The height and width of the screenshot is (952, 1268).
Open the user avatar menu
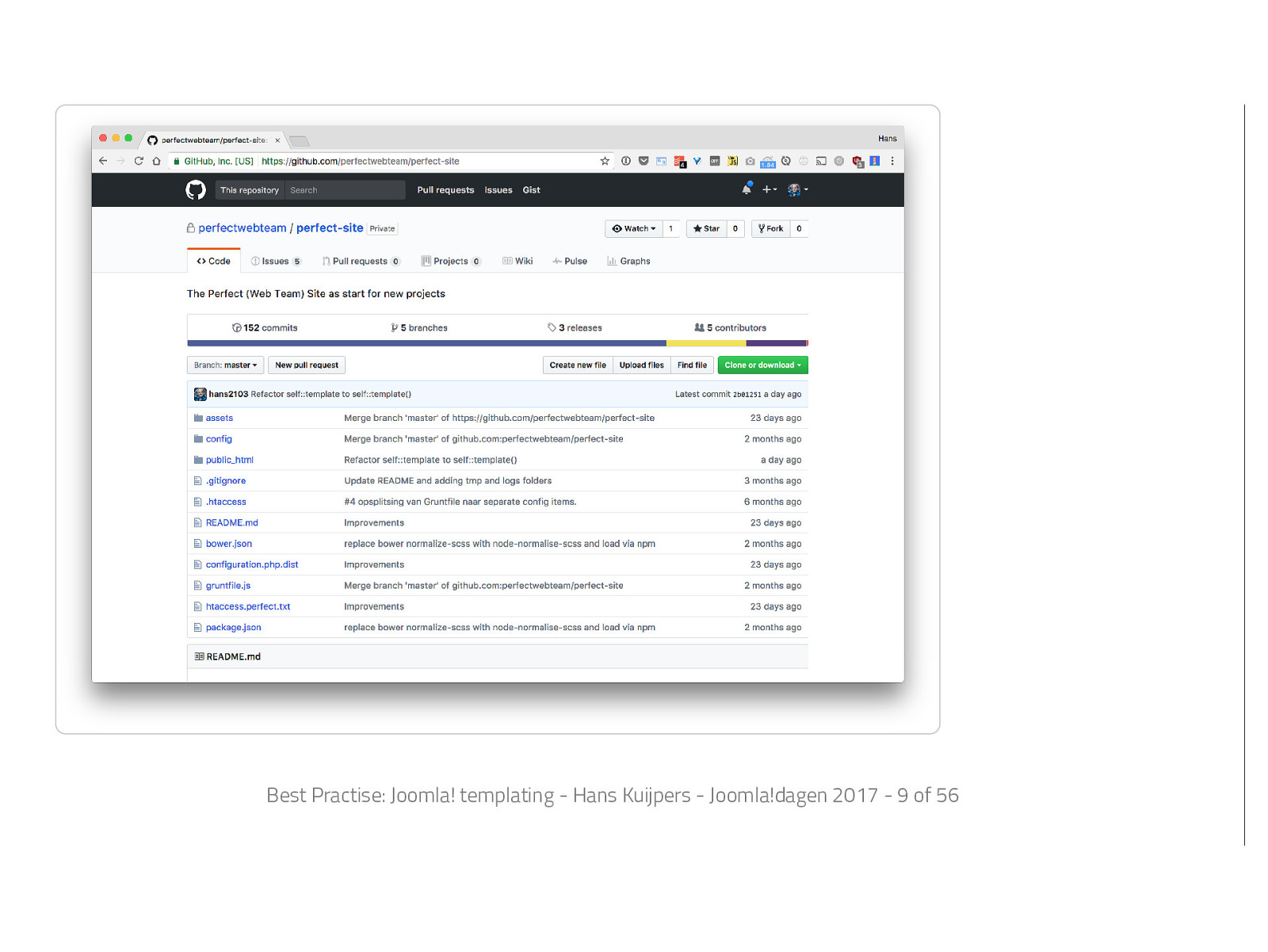798,189
